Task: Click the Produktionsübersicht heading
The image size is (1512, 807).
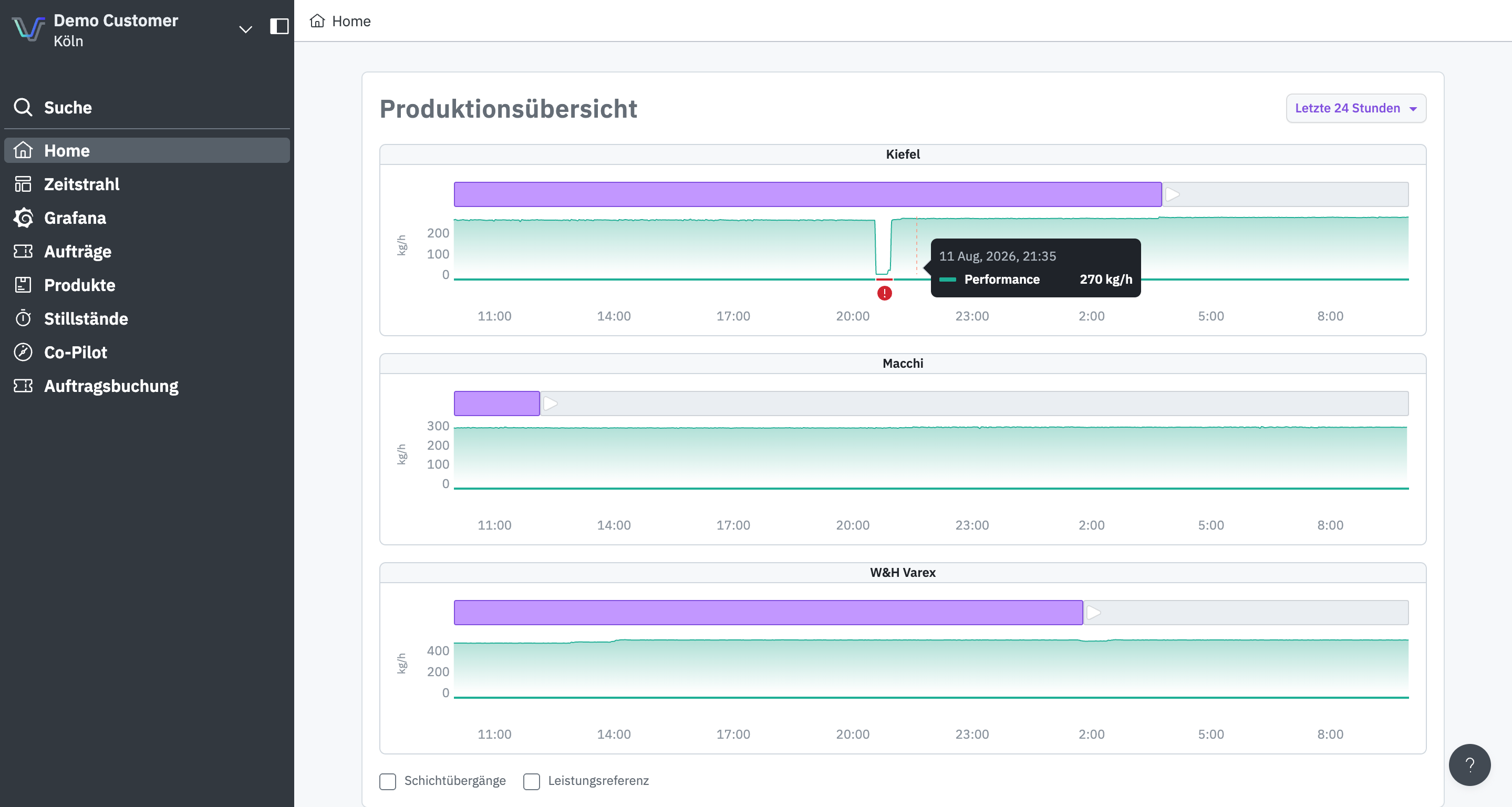Action: click(509, 109)
